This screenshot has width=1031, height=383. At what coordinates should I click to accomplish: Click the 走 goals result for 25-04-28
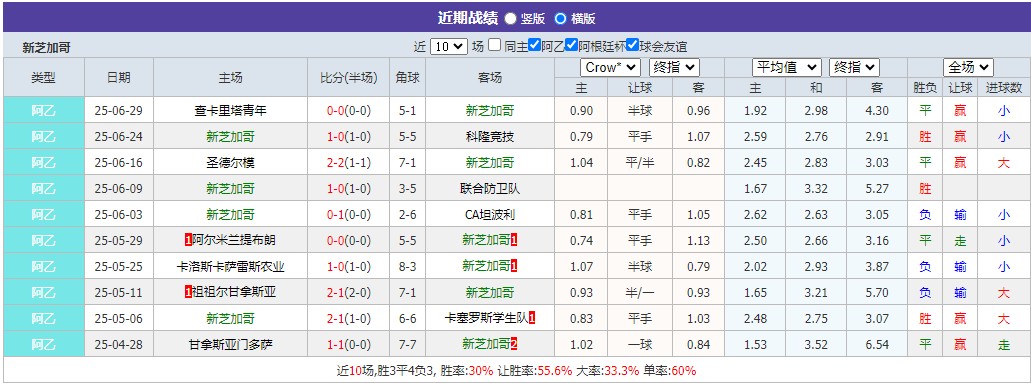click(x=1004, y=345)
